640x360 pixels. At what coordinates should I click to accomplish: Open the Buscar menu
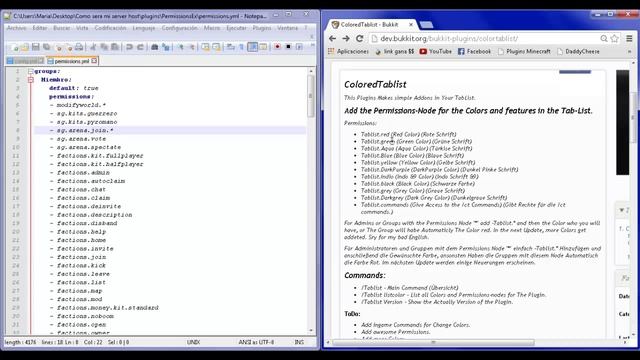62,28
